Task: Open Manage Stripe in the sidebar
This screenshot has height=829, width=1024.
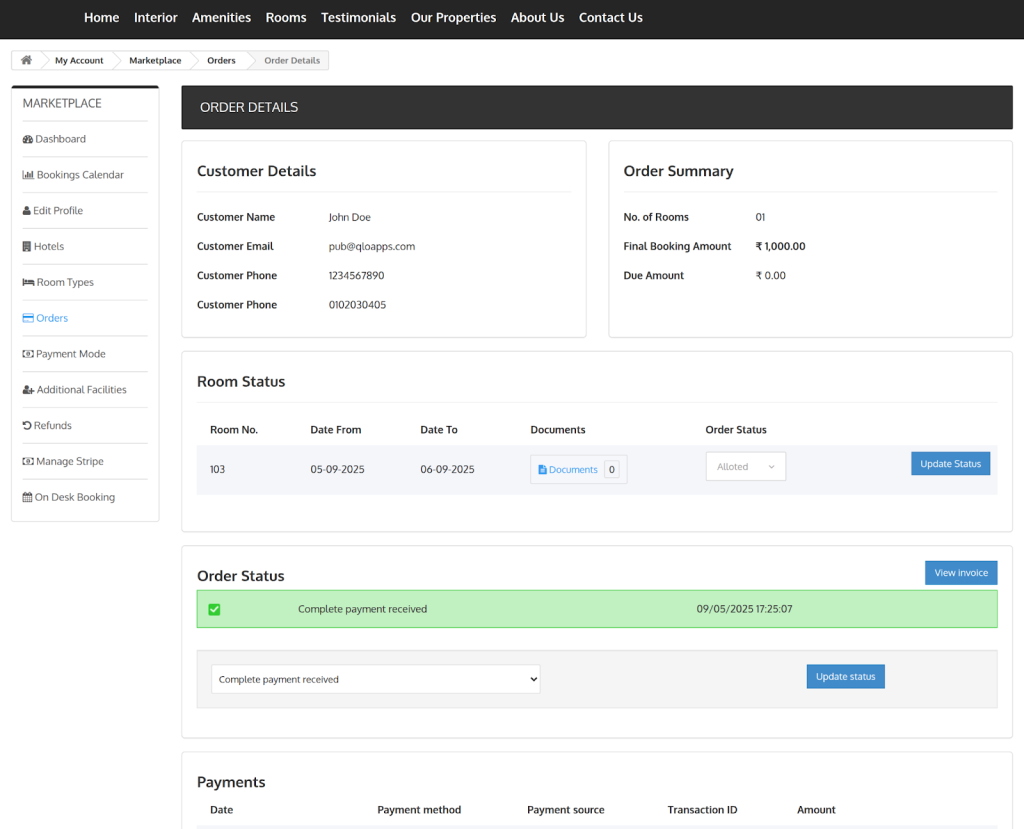Action: [x=70, y=461]
